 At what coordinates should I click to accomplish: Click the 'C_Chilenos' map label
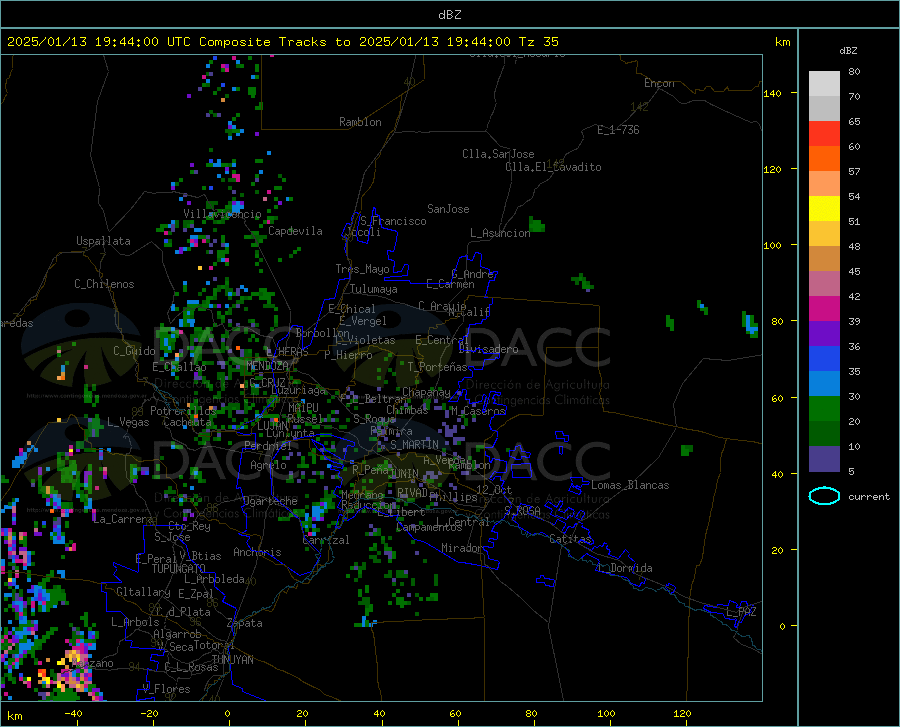104,285
